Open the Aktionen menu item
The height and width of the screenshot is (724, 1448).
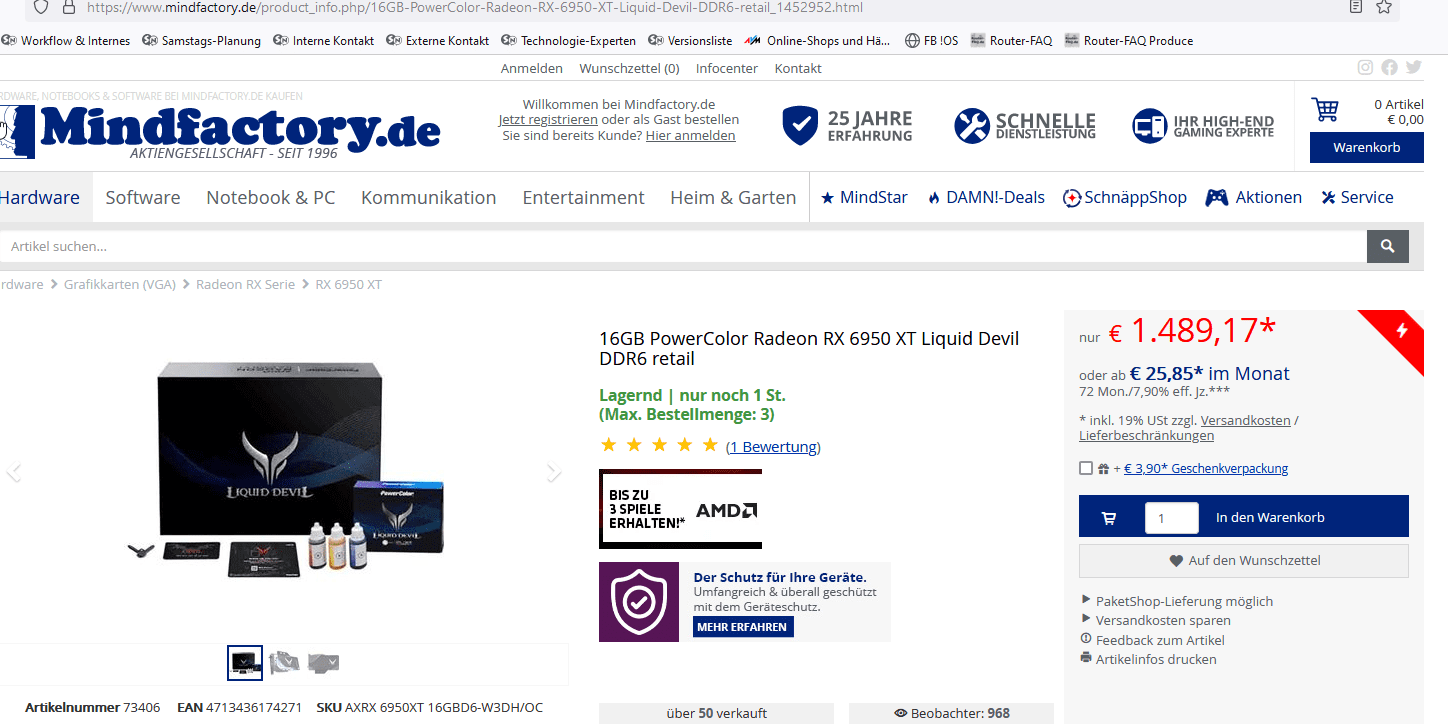point(1254,197)
